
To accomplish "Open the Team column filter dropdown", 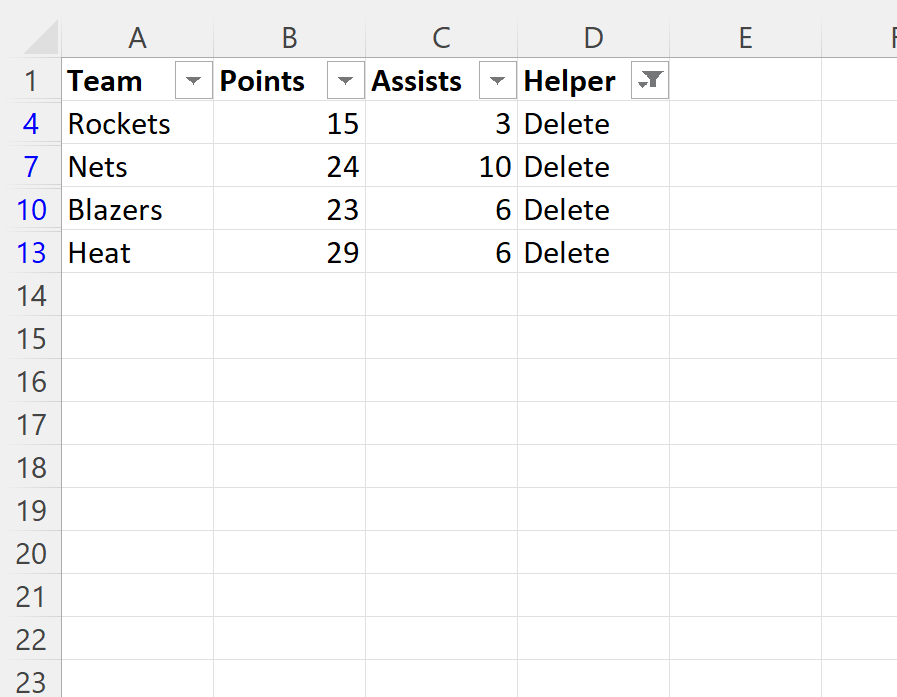I will pos(193,81).
